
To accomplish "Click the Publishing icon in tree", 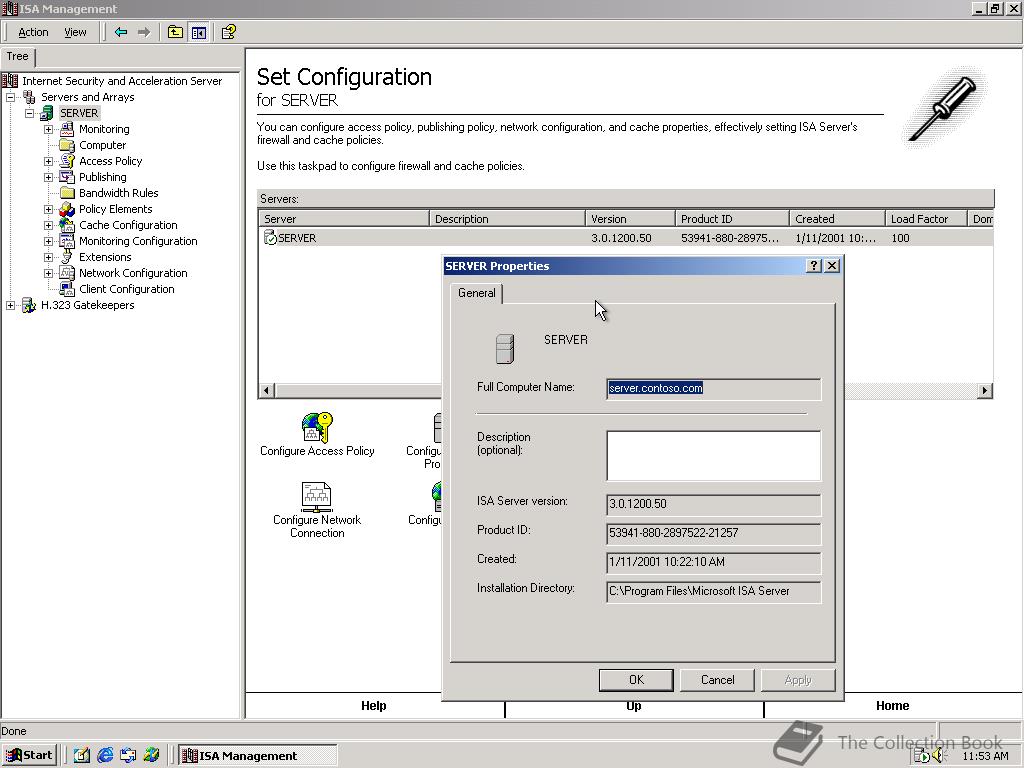I will click(x=67, y=177).
